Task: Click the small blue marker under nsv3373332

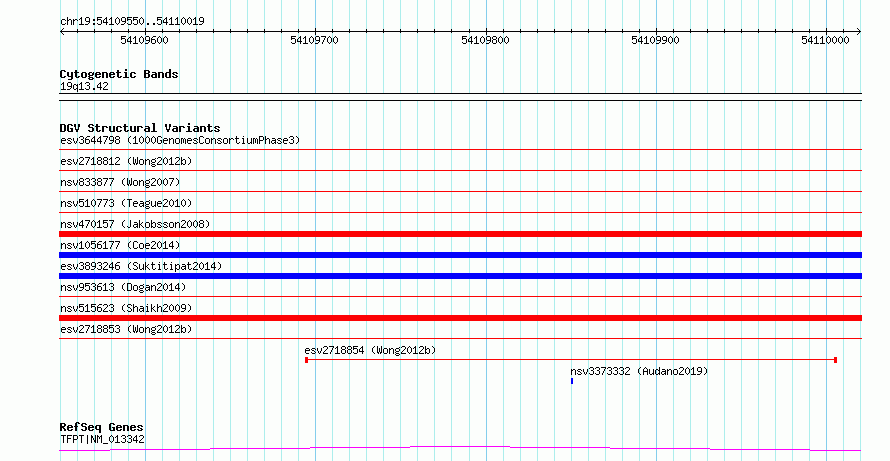Action: (x=572, y=381)
